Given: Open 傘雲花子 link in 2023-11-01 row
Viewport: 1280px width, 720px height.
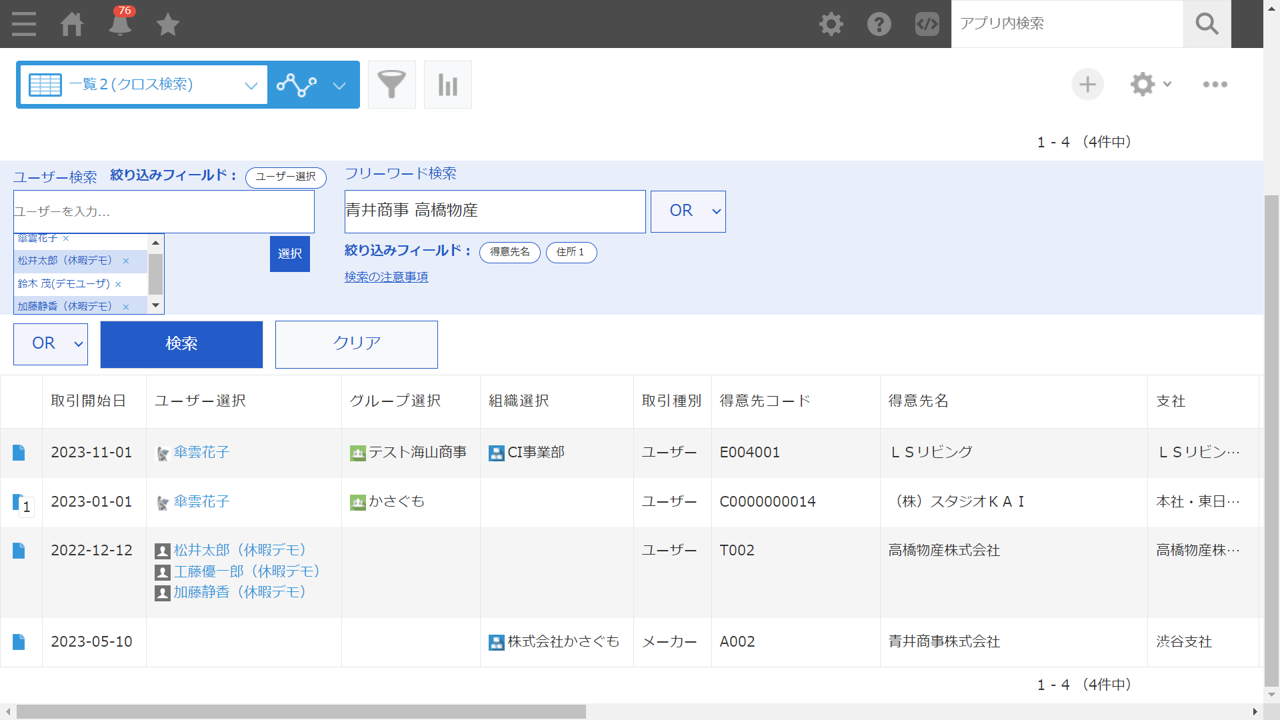Looking at the screenshot, I should pos(201,452).
